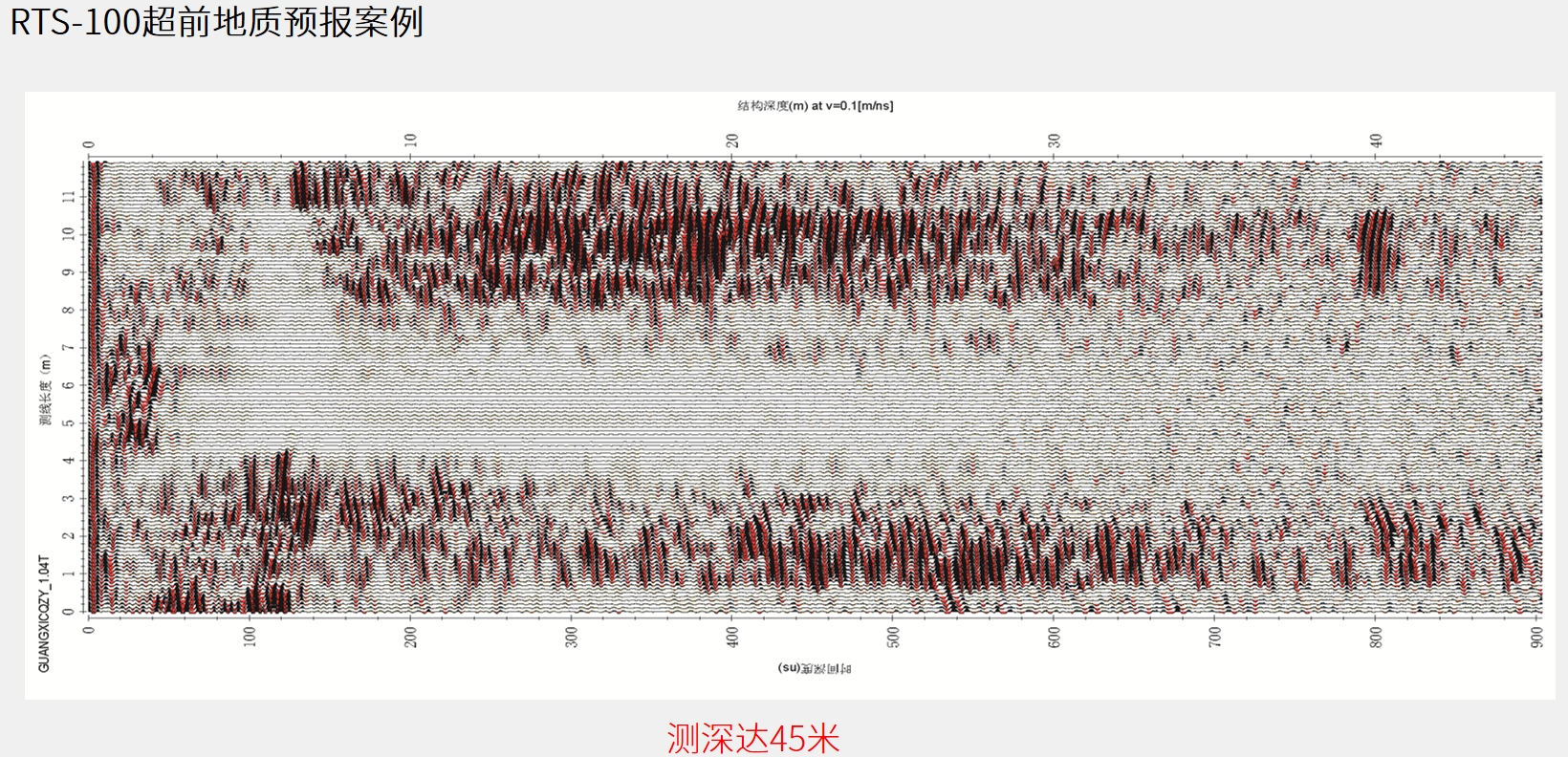1568x757 pixels.
Task: Click the 时间深度(ns) bottom axis label
Action: [x=815, y=668]
